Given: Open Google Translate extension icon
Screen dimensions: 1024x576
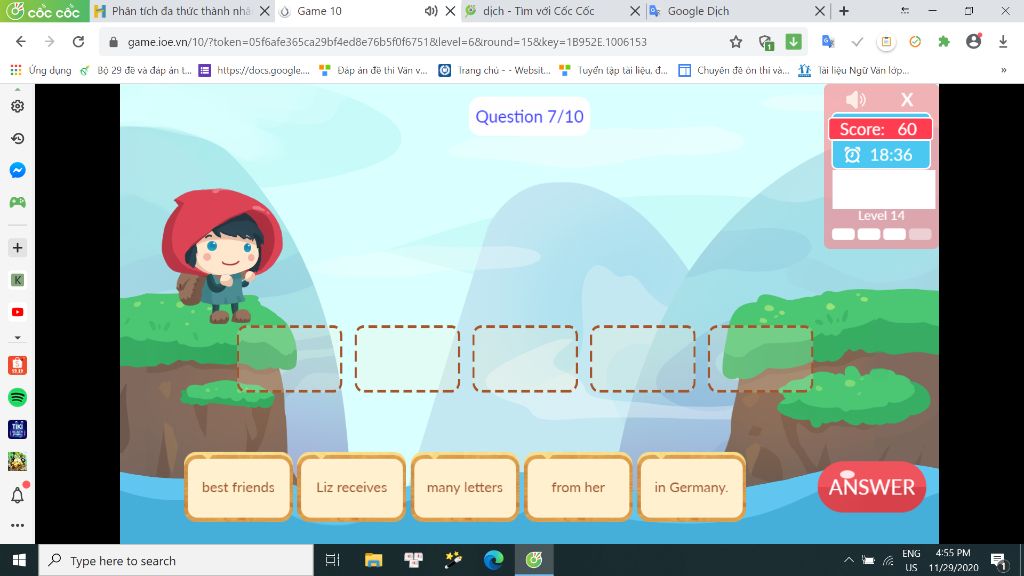Looking at the screenshot, I should coord(828,42).
